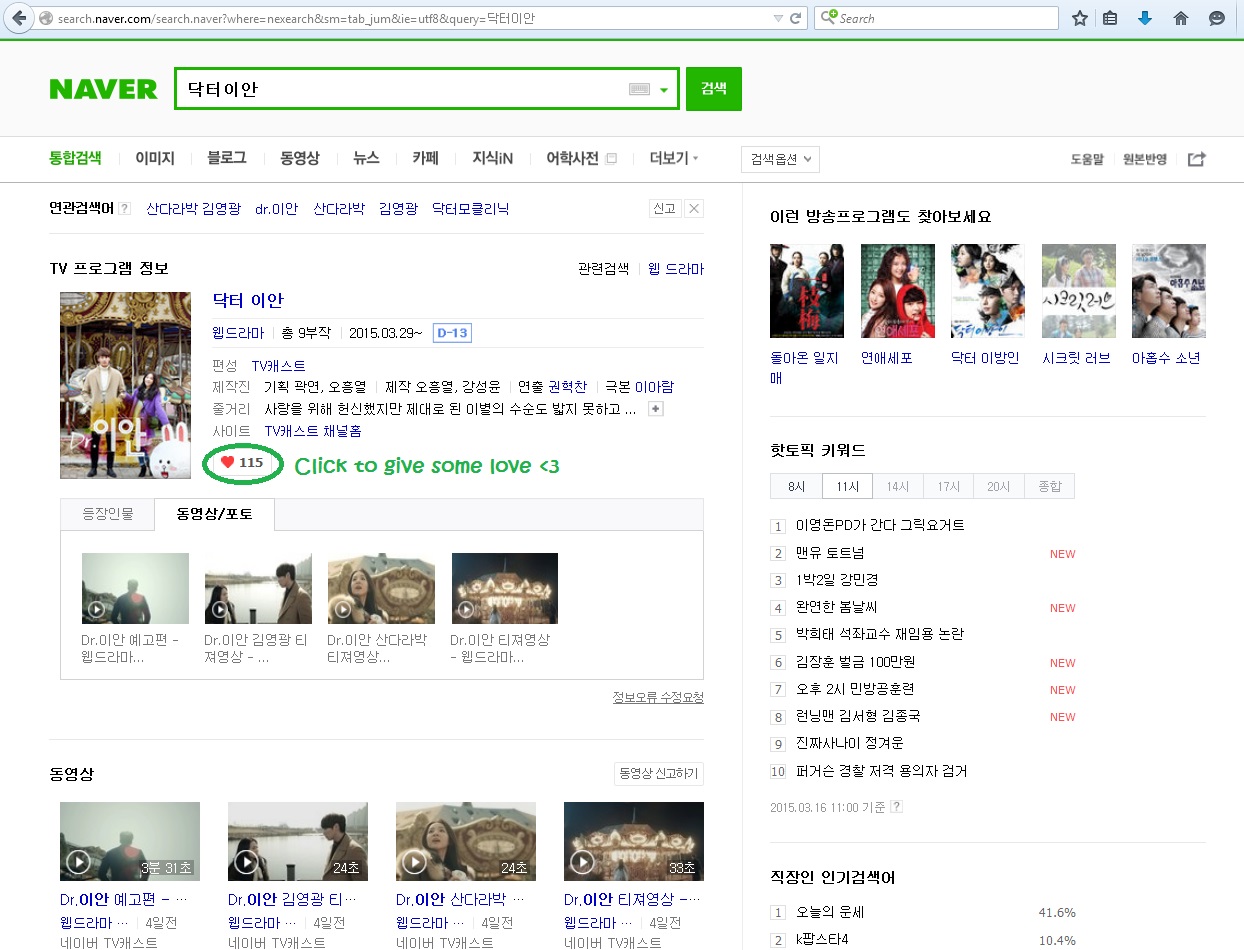Bookmark this page using the star icon

(1080, 18)
